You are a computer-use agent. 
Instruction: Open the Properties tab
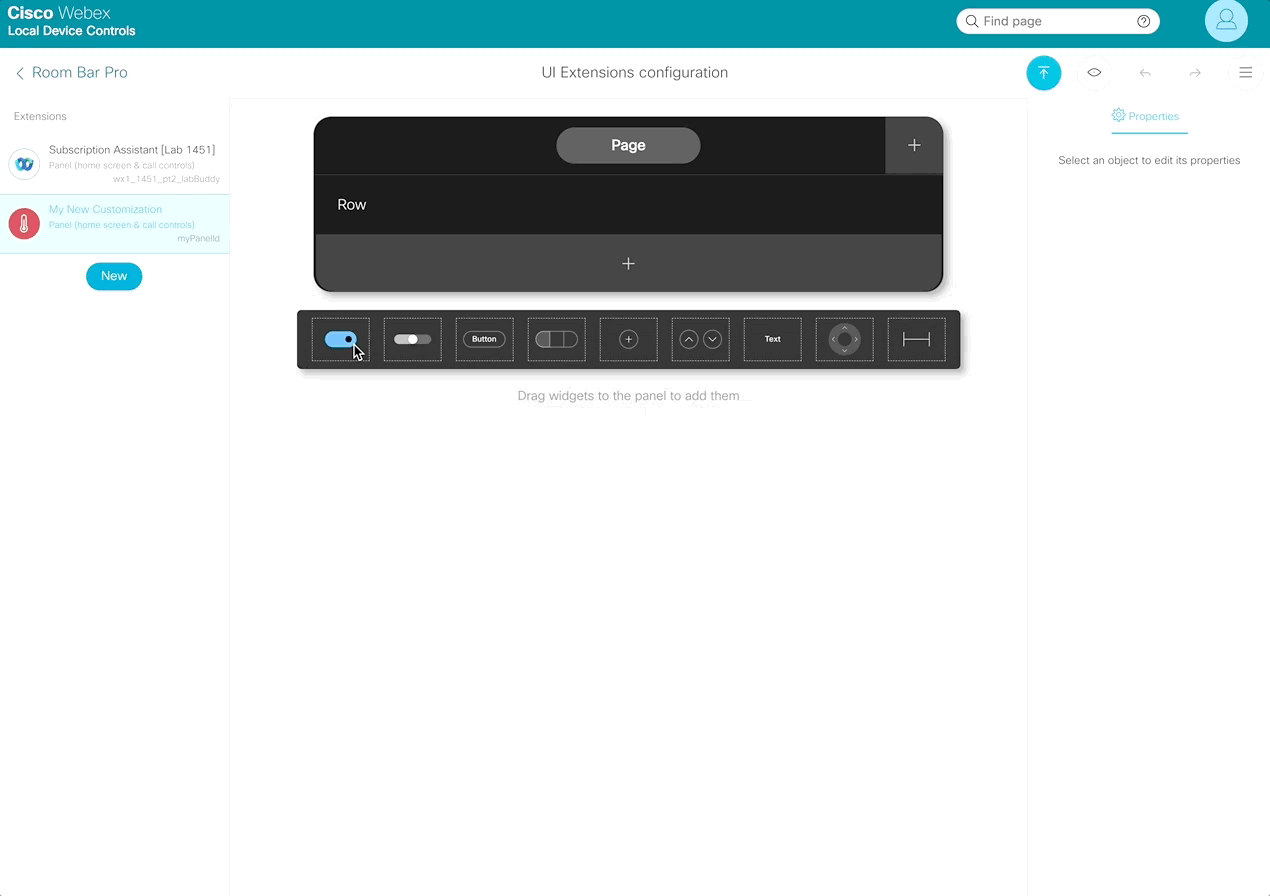coord(1149,116)
